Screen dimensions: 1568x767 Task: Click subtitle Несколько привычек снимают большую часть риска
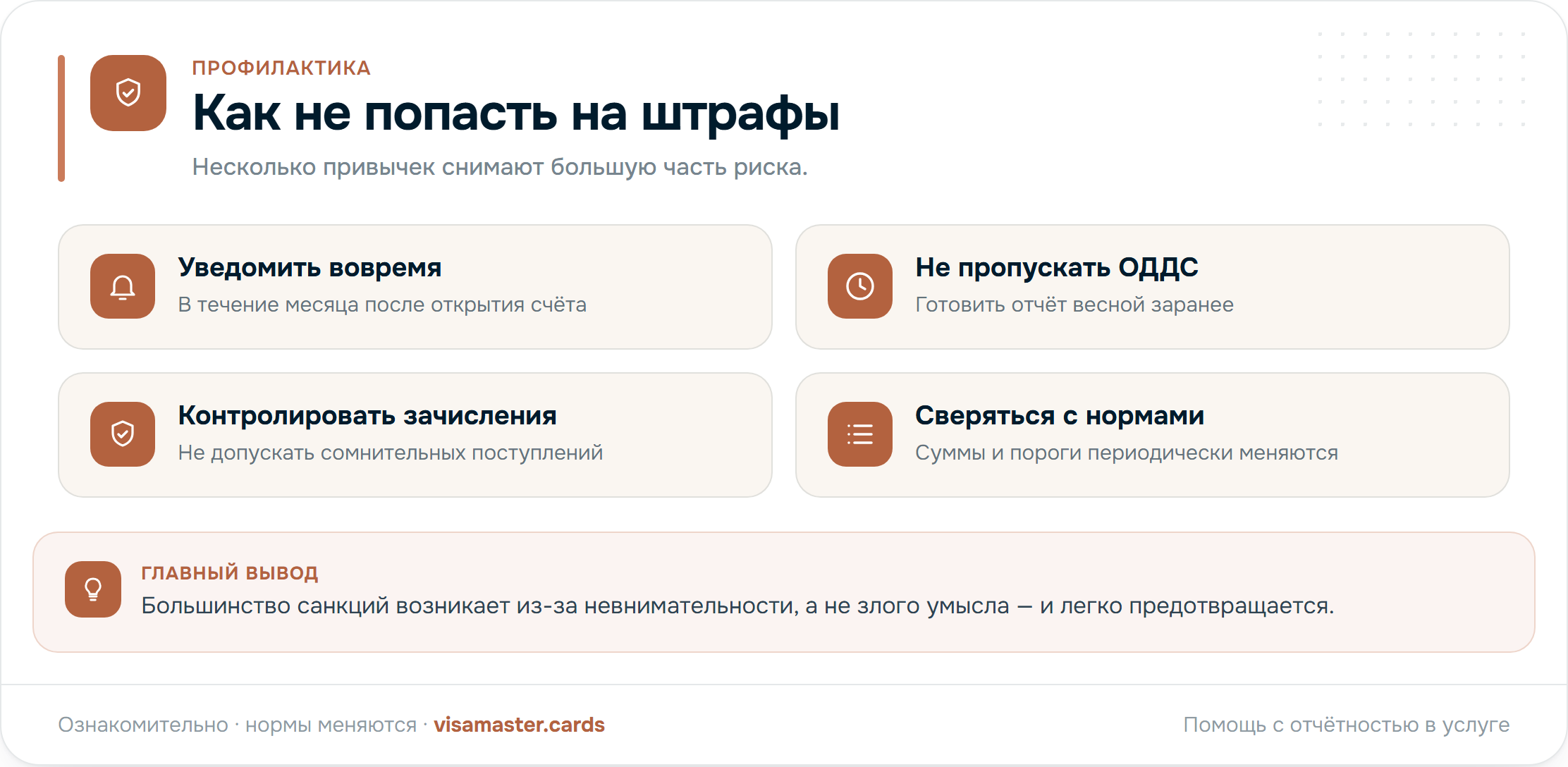pos(500,167)
